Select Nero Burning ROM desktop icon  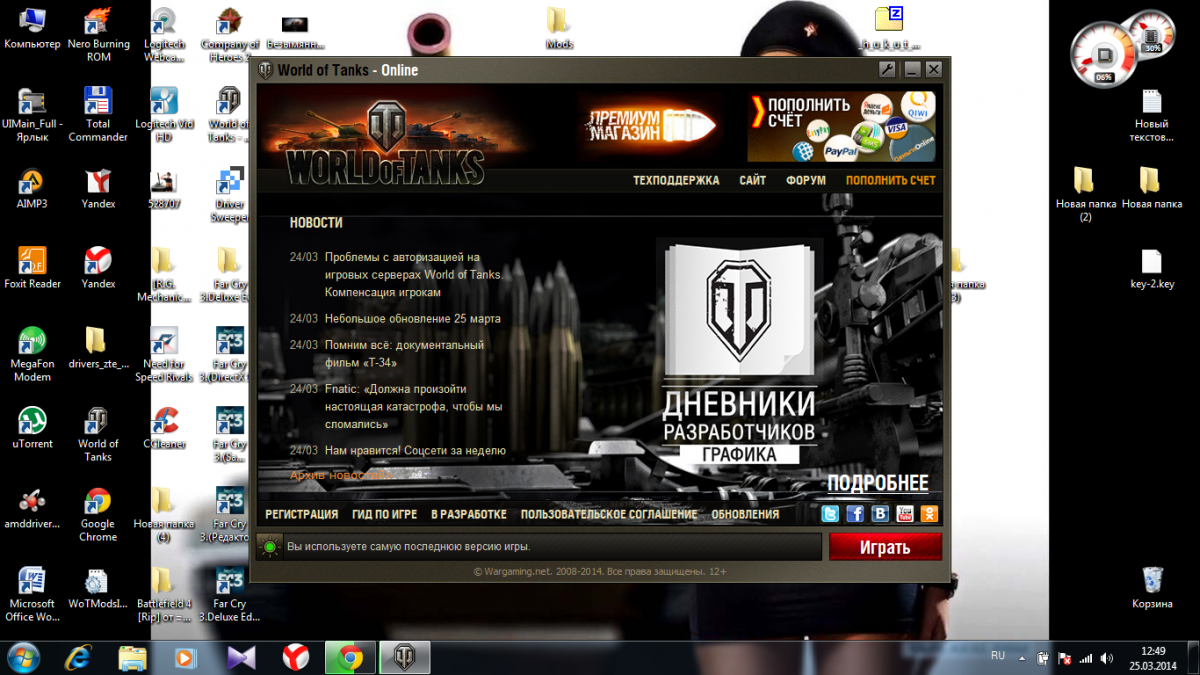98,35
